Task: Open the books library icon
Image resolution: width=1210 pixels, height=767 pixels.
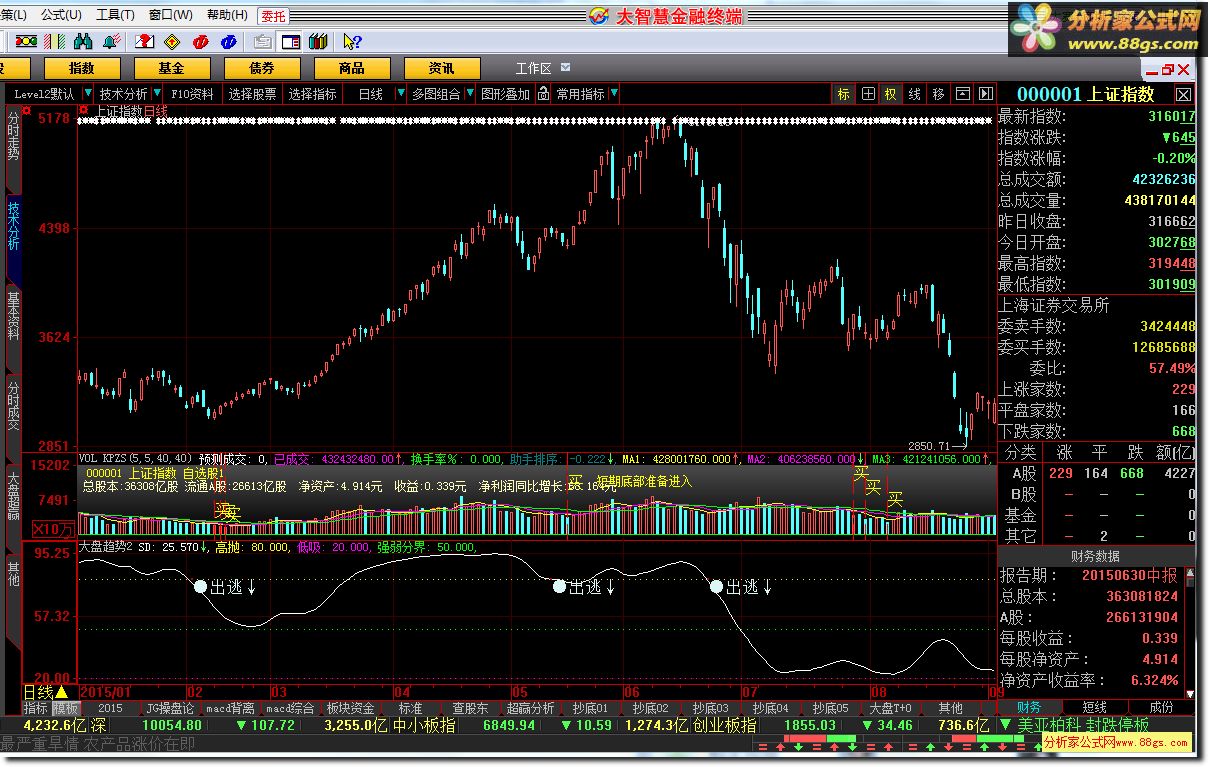Action: (318, 41)
